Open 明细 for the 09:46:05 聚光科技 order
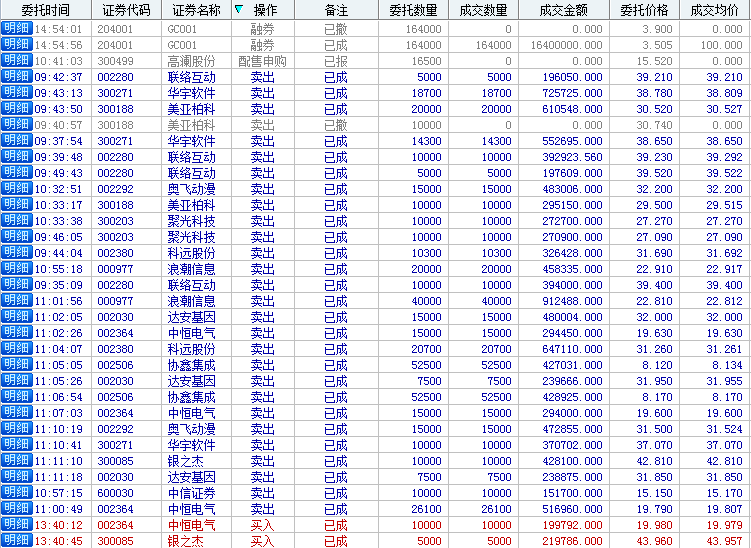 (x=17, y=237)
